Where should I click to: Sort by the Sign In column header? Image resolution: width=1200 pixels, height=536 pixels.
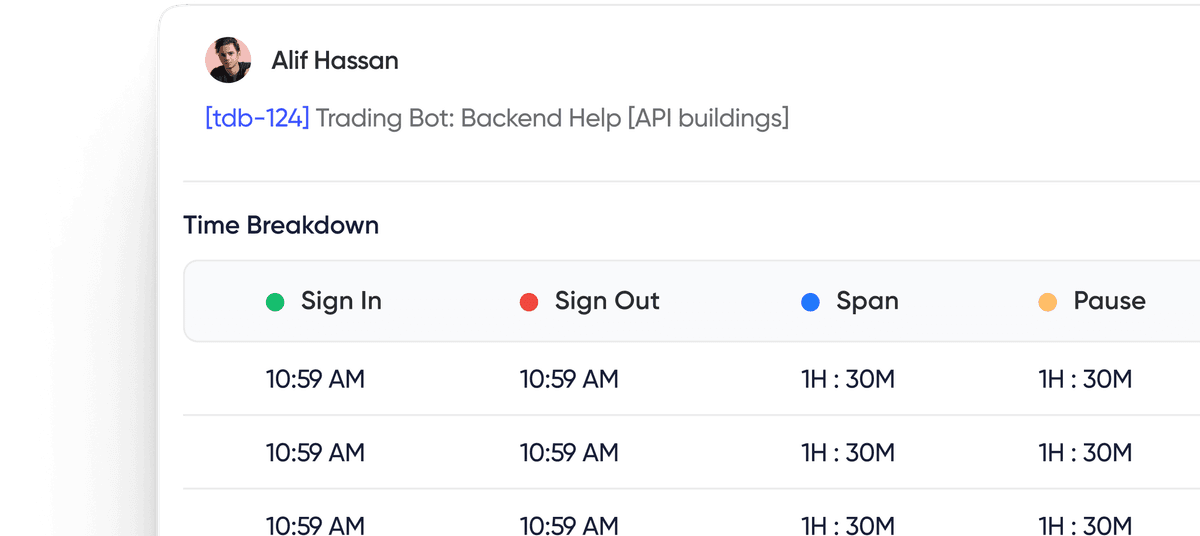click(x=341, y=301)
